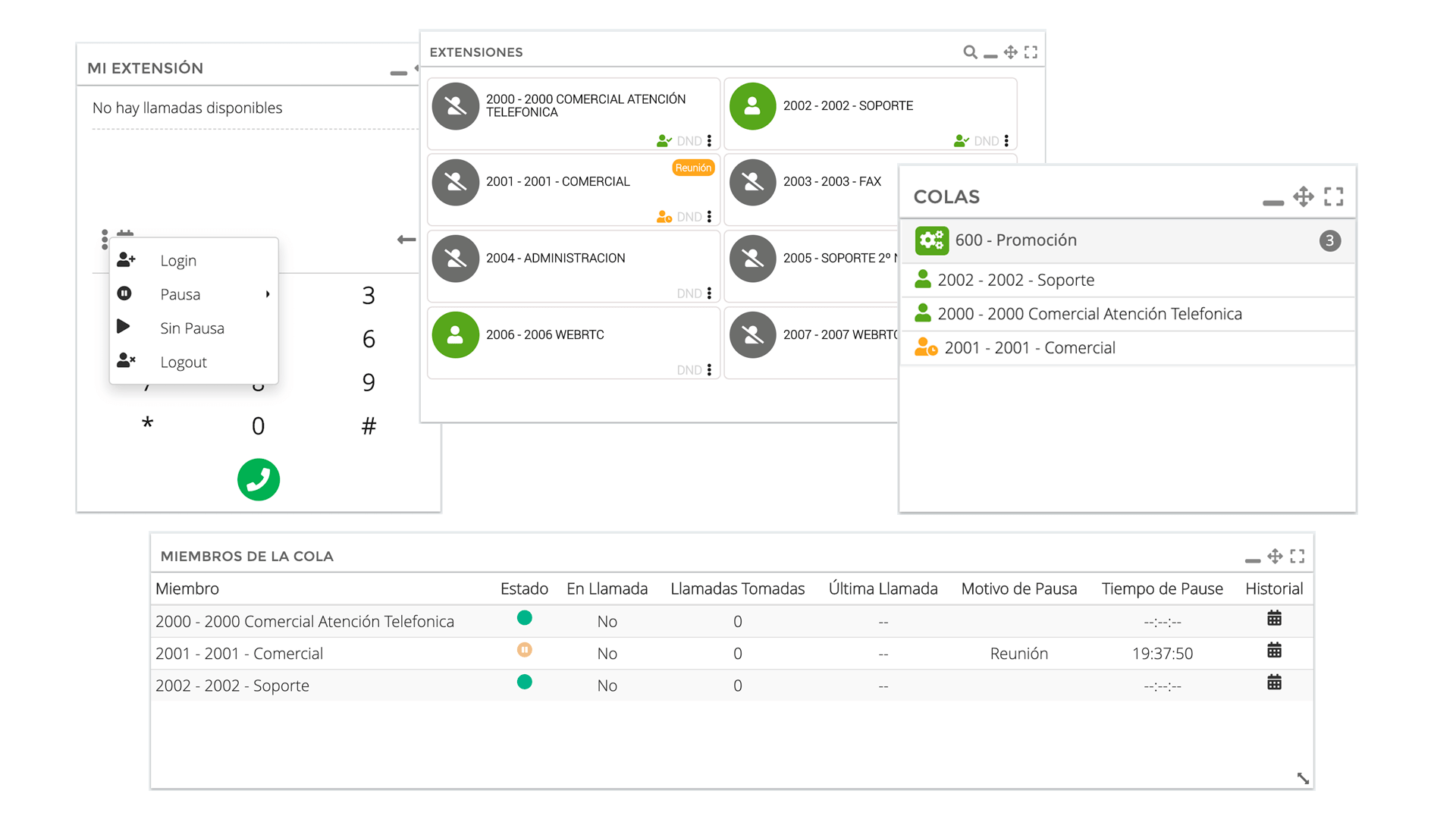
Task: Click avatar of extension 2003 FAX
Action: click(x=753, y=182)
